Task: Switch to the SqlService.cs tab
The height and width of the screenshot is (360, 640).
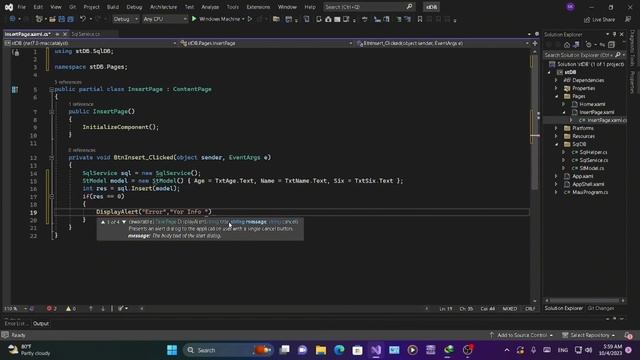Action: click(86, 34)
